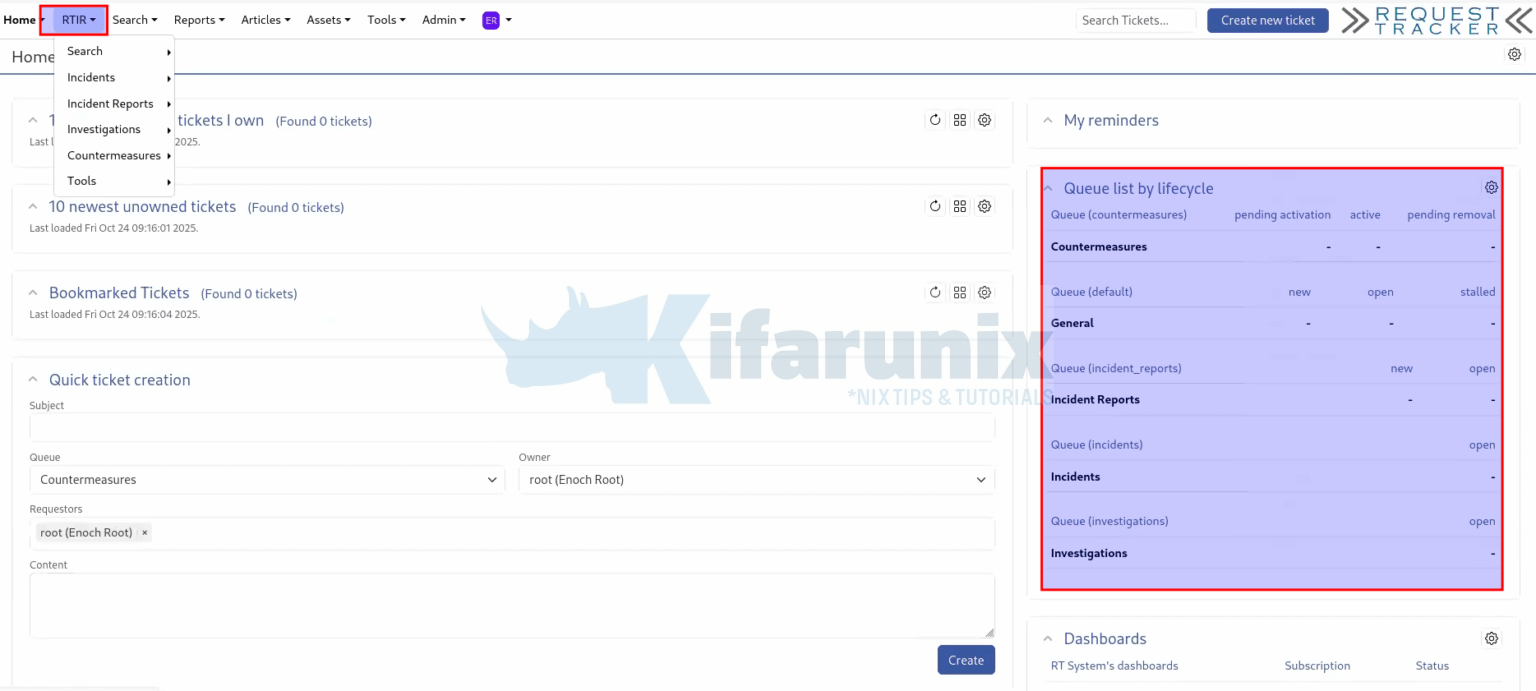Open the homepage settings gear below the logo

(x=1514, y=54)
